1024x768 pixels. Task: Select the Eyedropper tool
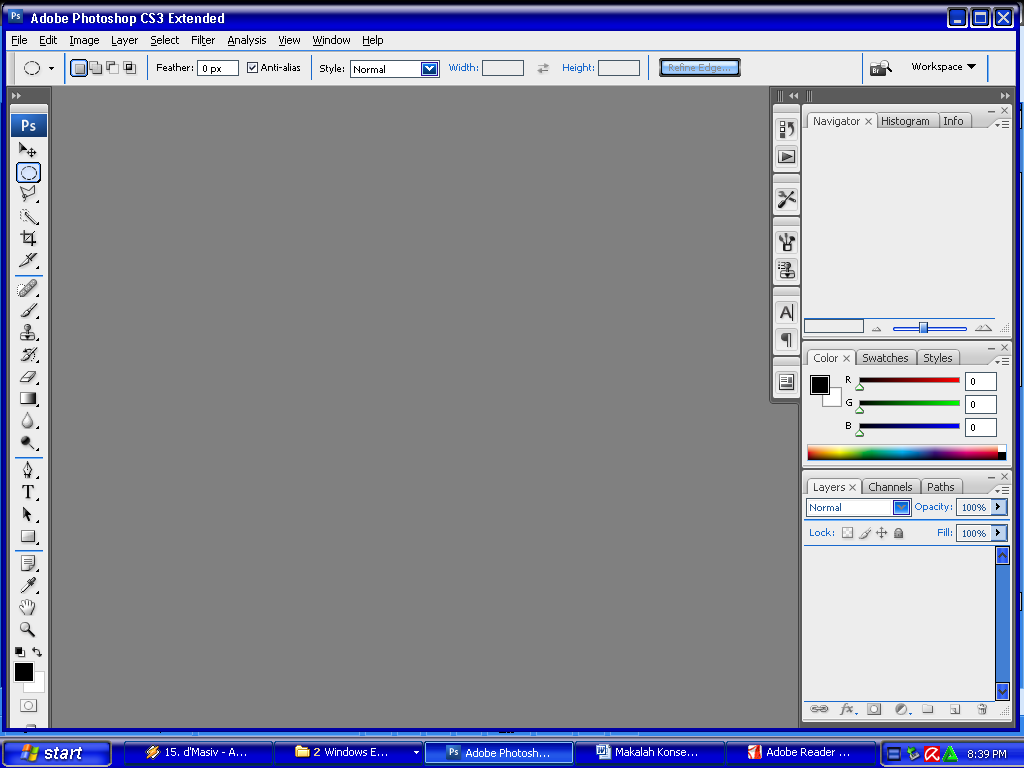click(28, 585)
